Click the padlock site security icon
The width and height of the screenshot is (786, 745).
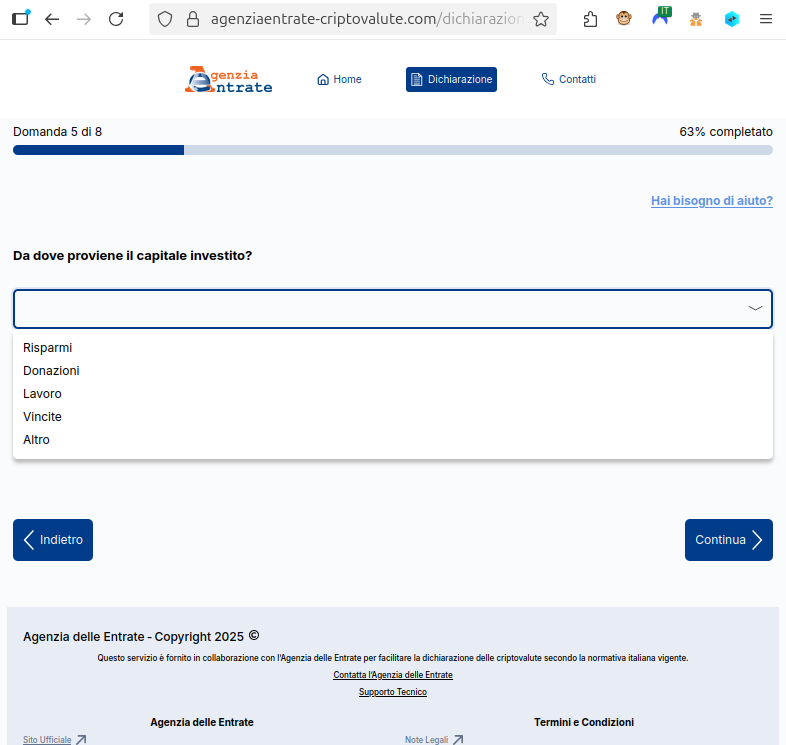pos(194,19)
